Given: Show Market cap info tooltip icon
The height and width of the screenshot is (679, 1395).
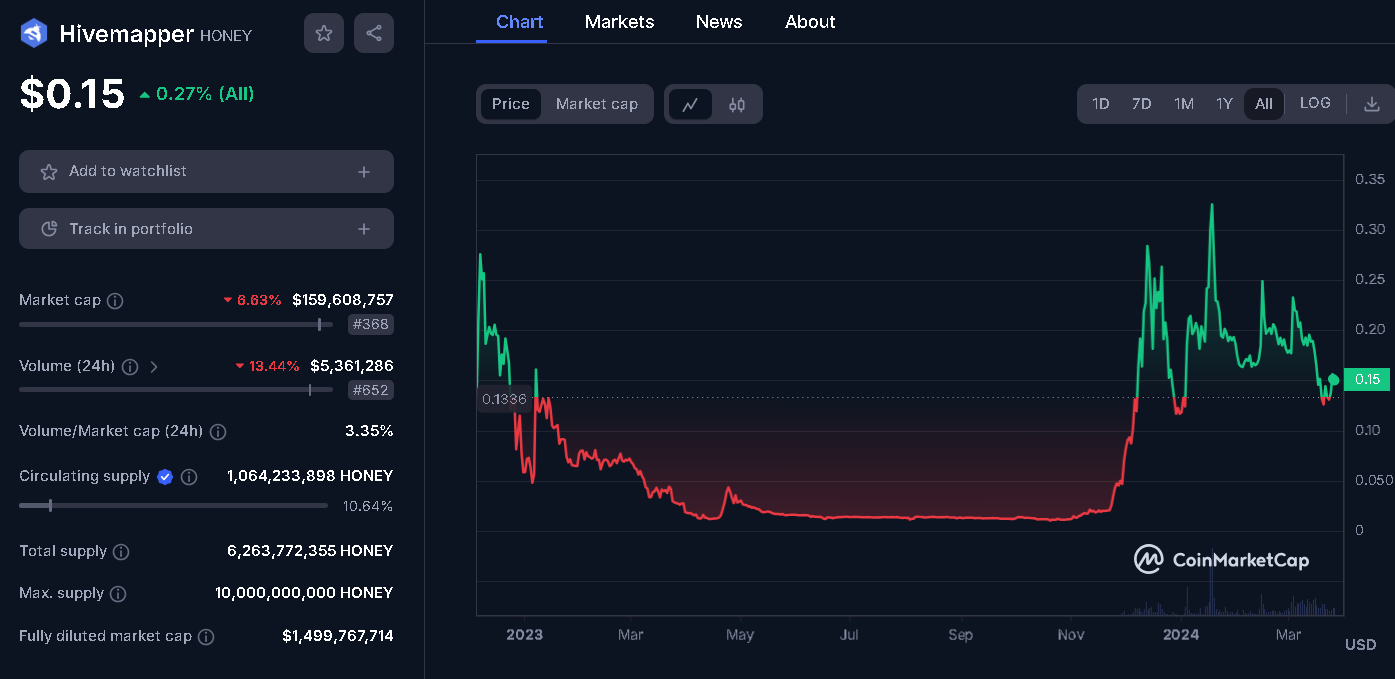Looking at the screenshot, I should [115, 301].
